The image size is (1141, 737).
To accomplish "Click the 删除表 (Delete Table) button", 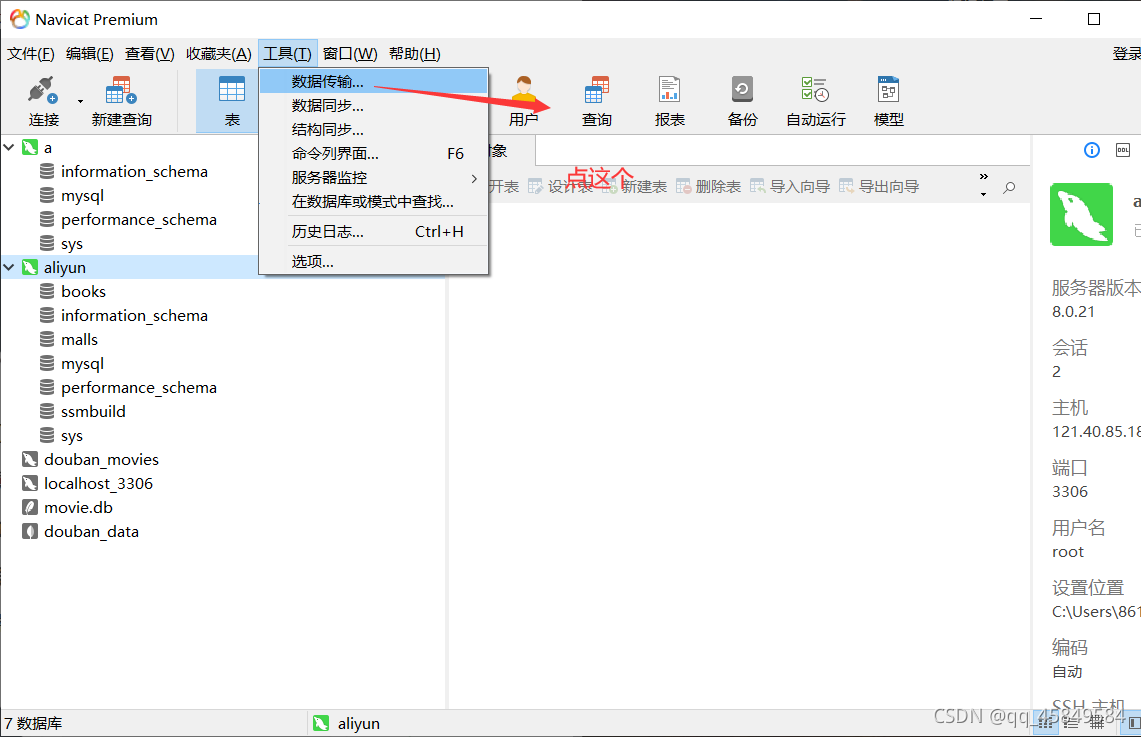I will point(709,187).
